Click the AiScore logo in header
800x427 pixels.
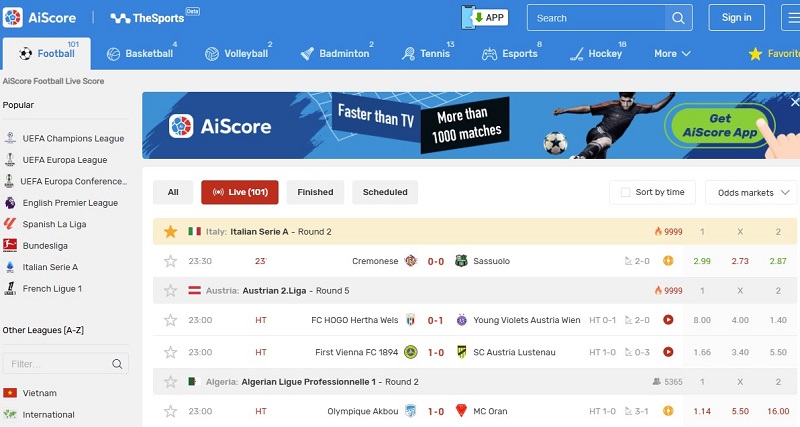[x=39, y=17]
